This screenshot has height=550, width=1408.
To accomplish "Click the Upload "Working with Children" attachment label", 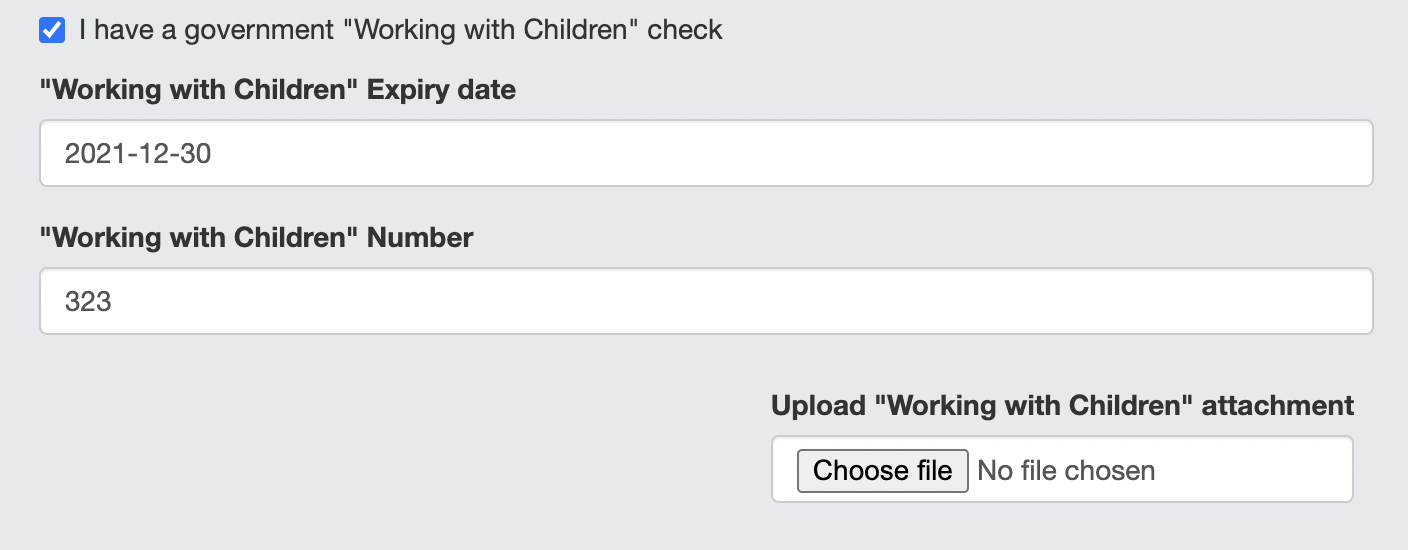I will pyautogui.click(x=1062, y=405).
